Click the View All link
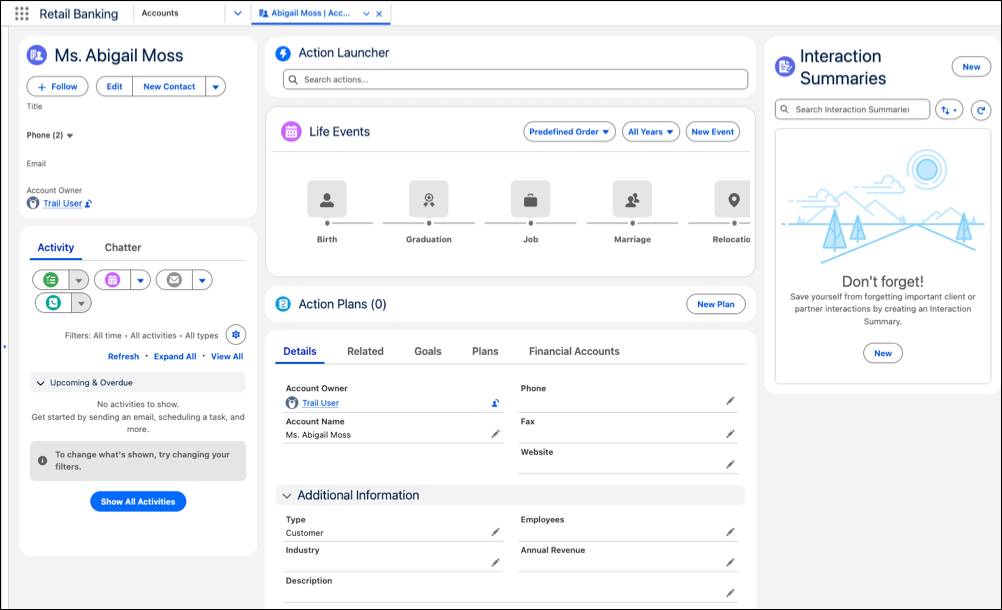Viewport: 1002px width, 610px height. coord(227,356)
